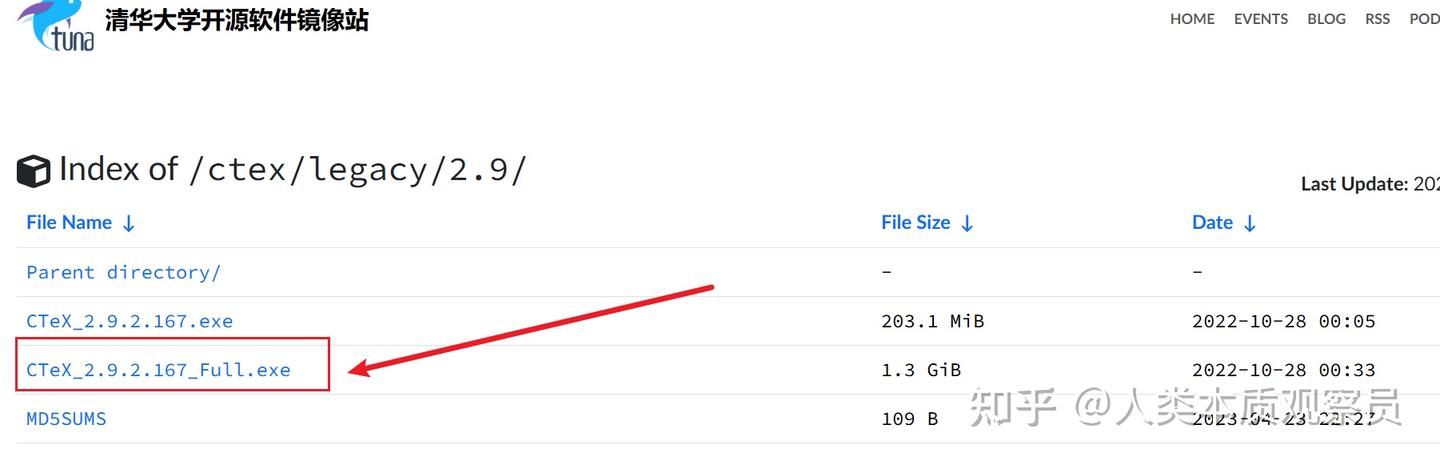Click the 2022-10-28 00:05 date cell
Image resolution: width=1440 pixels, height=465 pixels.
[1283, 321]
